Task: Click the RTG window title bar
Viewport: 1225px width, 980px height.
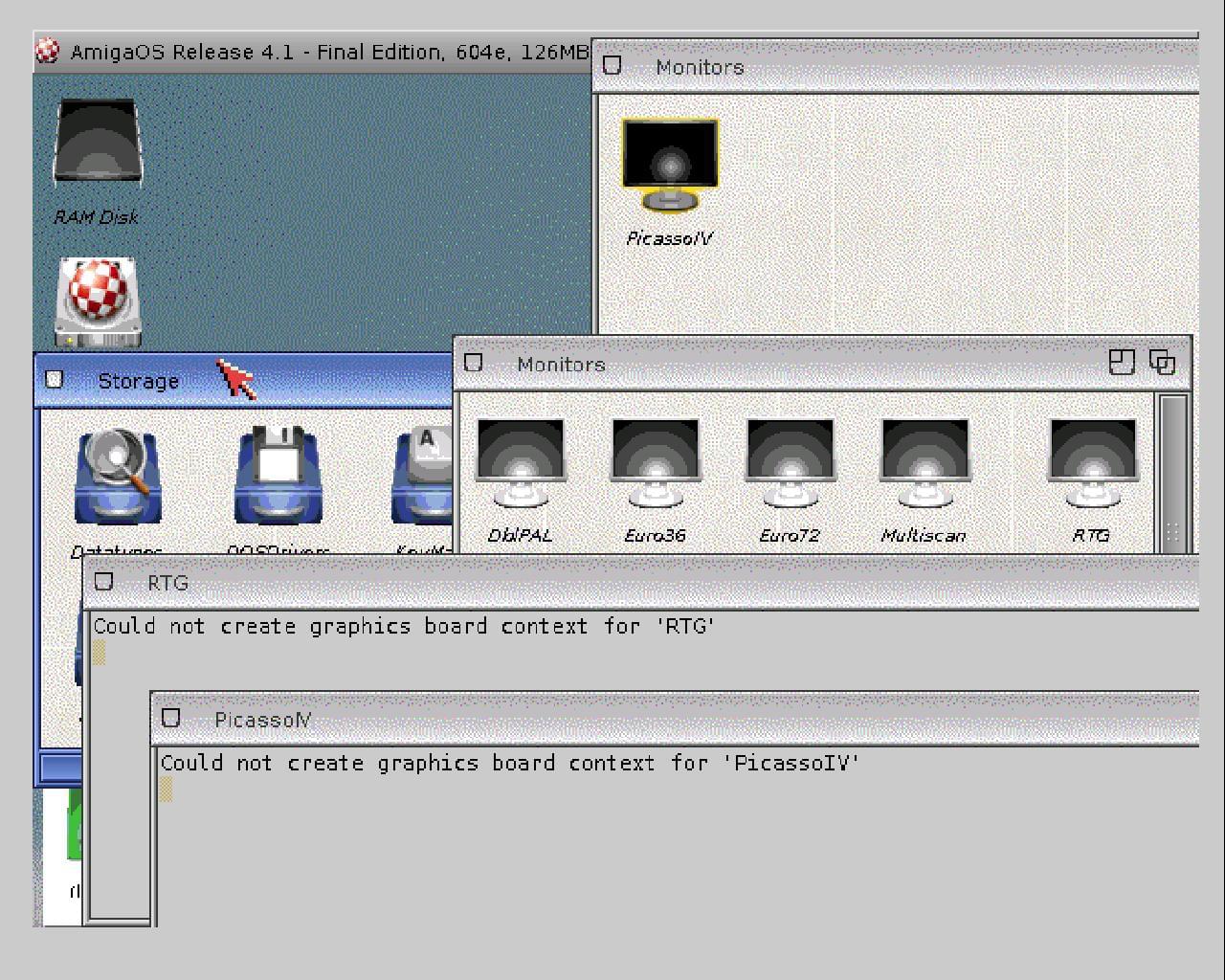Action: tap(641, 582)
